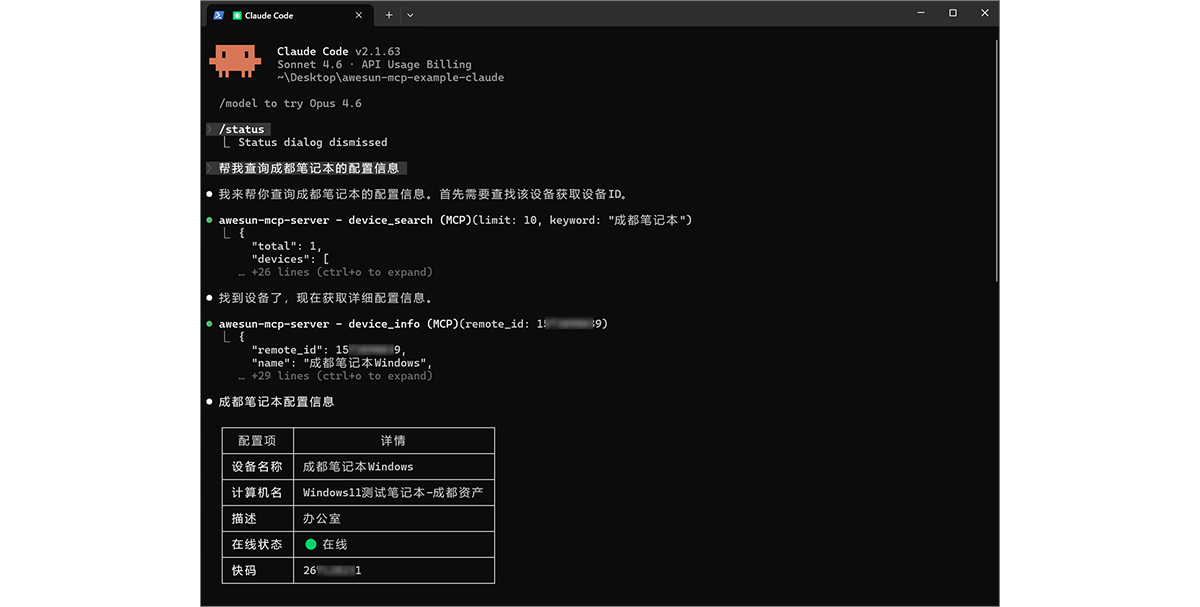The height and width of the screenshot is (607, 1200).
Task: Click the 设备名称 table row
Action: coord(257,466)
